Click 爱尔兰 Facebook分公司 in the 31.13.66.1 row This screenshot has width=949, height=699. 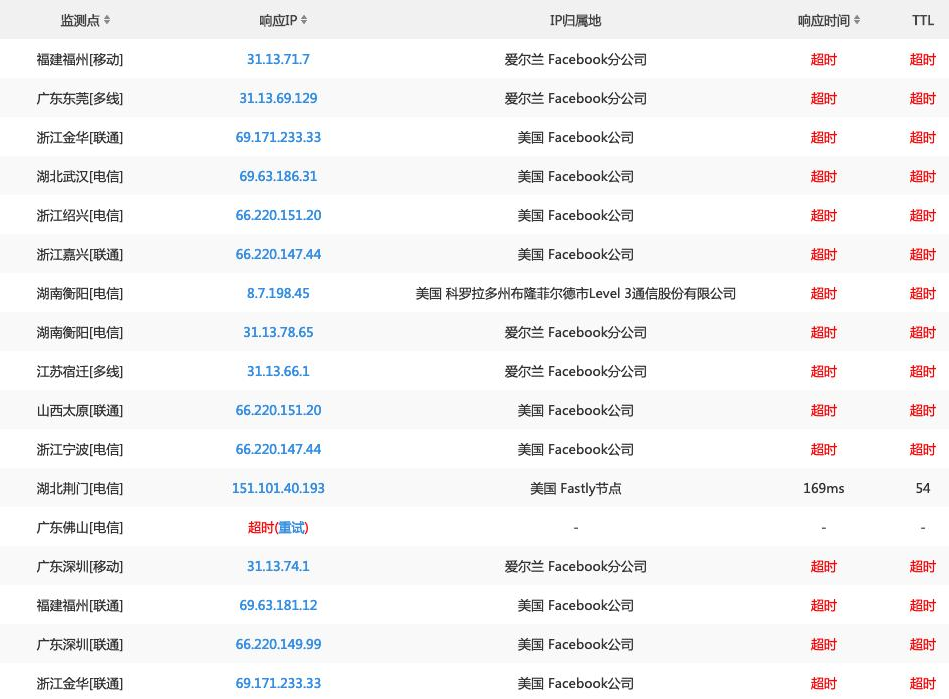coord(576,371)
